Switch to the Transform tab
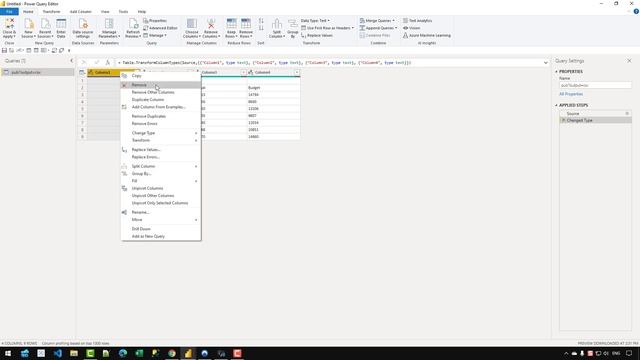 pyautogui.click(x=51, y=11)
